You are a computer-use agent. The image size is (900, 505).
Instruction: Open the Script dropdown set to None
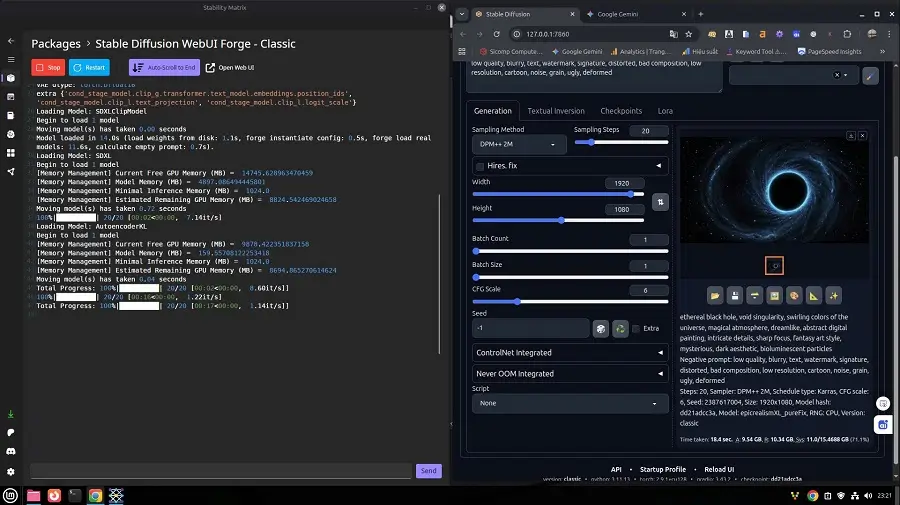tap(570, 403)
